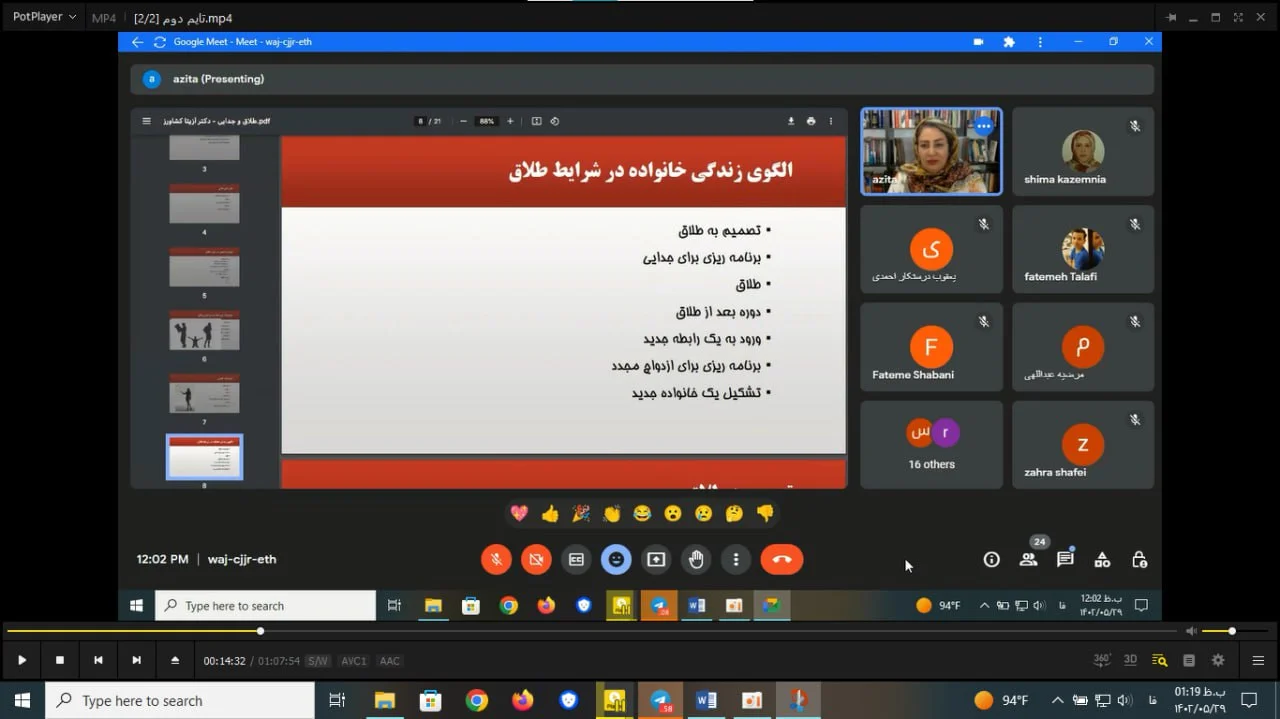Toggle 360 degree video mode
This screenshot has width=1280, height=719.
(1102, 660)
